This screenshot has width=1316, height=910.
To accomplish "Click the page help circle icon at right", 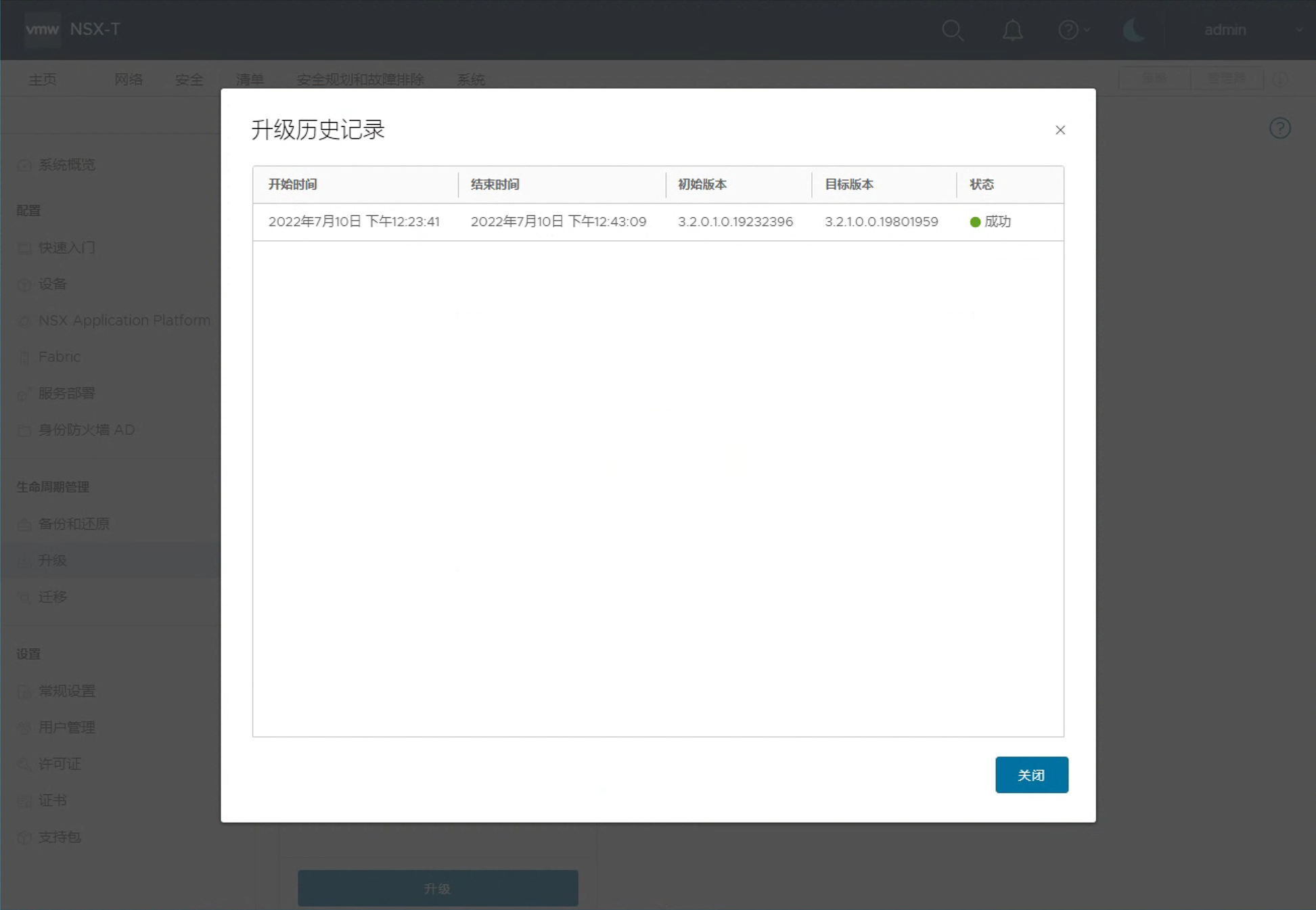I will point(1279,128).
